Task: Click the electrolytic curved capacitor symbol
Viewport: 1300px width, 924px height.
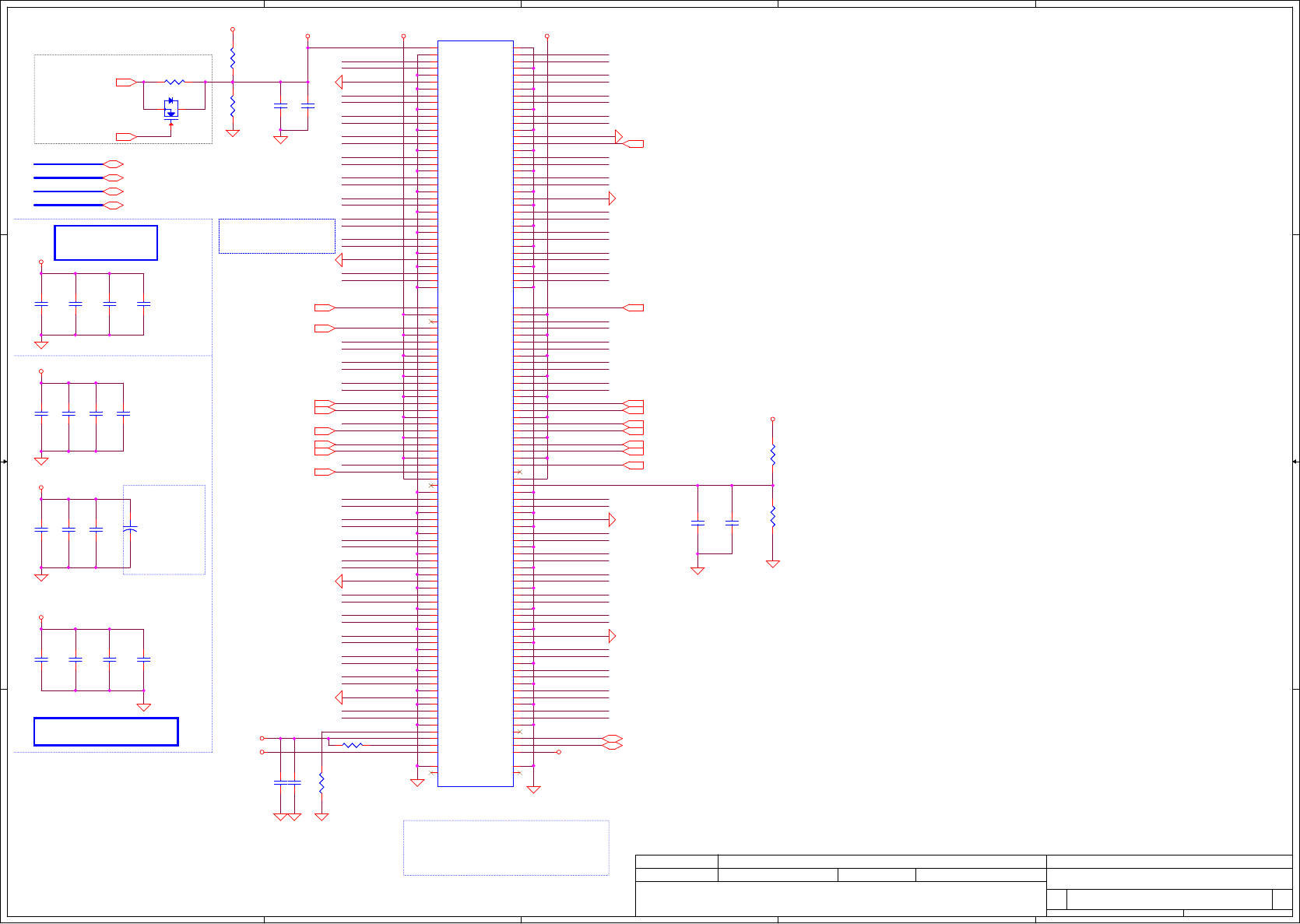Action: 130,529
